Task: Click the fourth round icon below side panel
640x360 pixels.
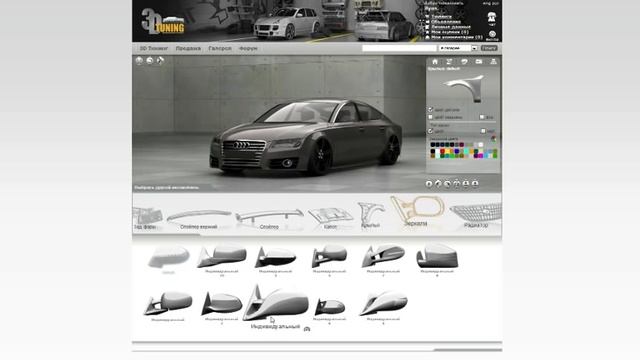Action: click(457, 184)
